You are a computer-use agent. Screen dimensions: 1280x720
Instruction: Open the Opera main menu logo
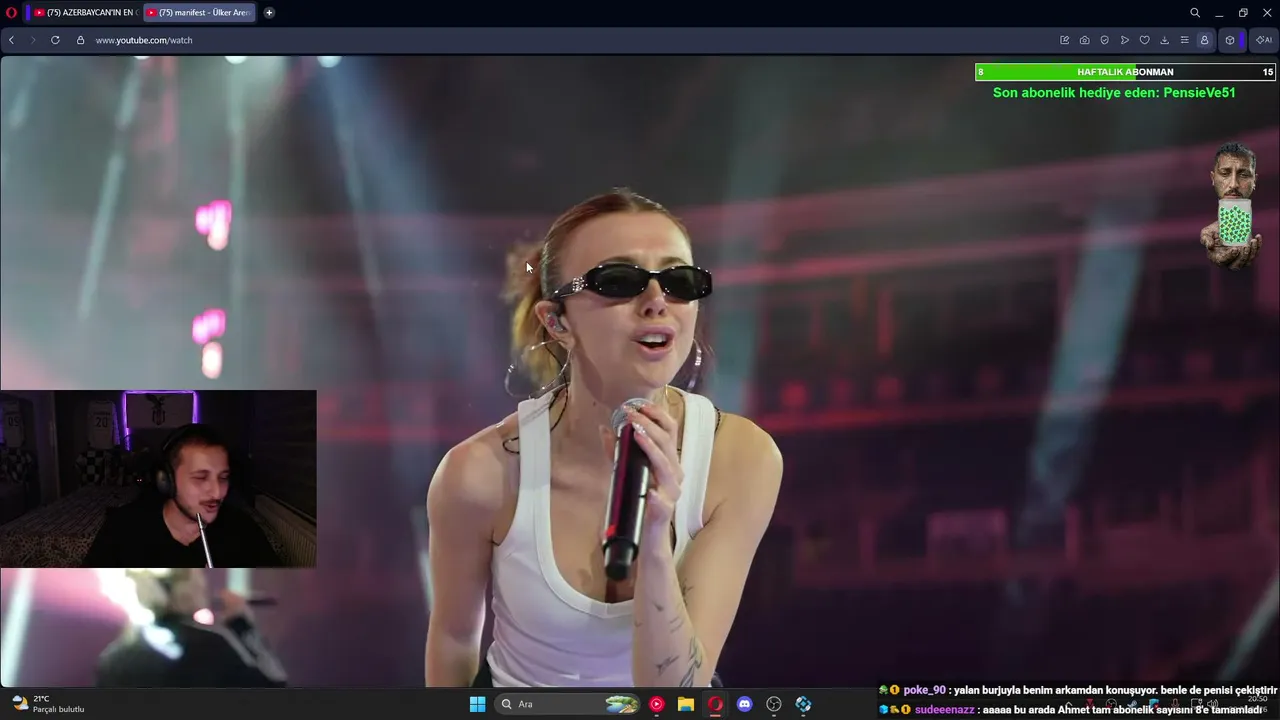tap(11, 13)
